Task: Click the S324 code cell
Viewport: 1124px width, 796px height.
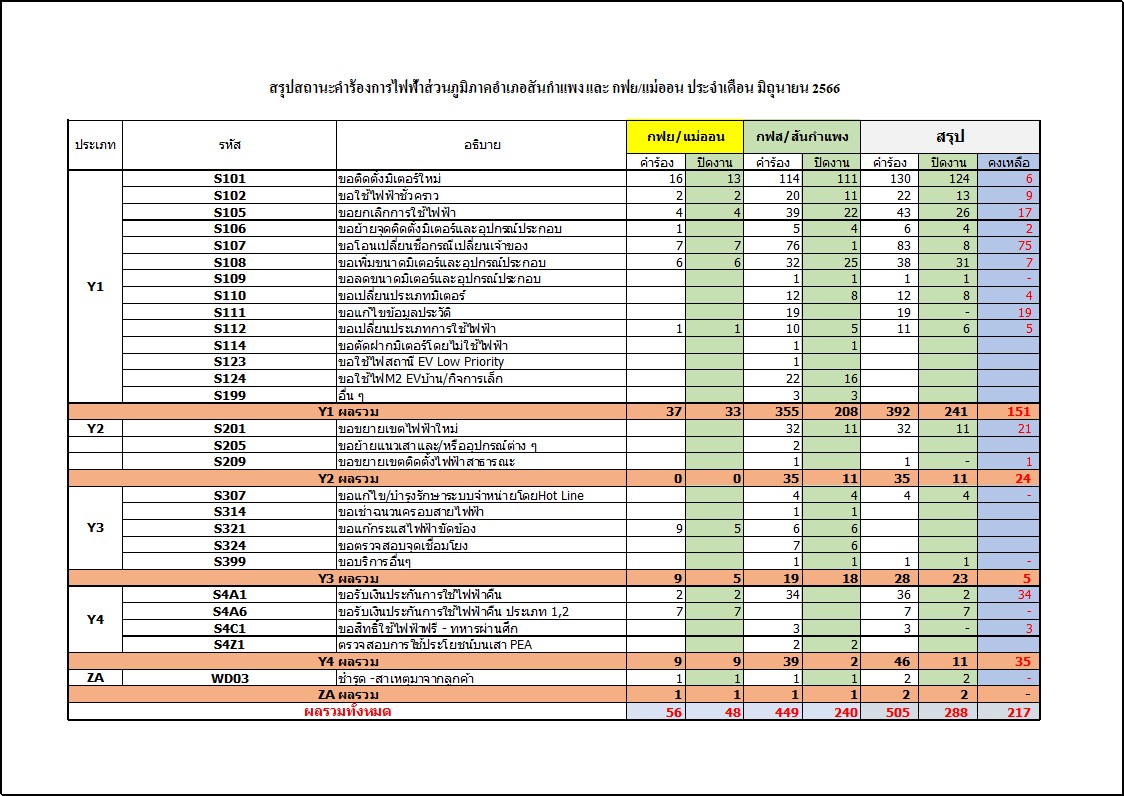Action: coord(229,546)
